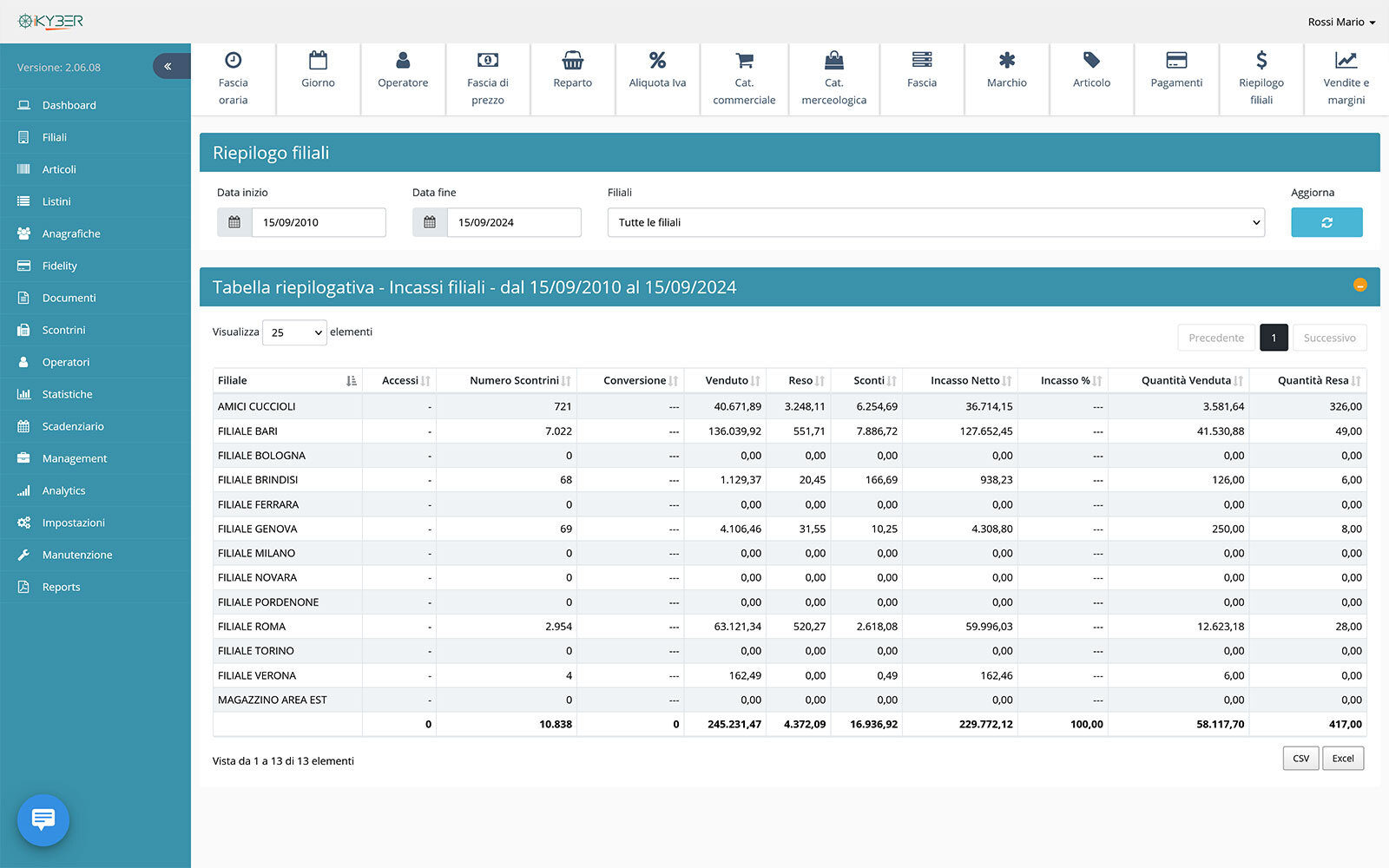
Task: Open Anagrafiche in the sidebar
Action: [95, 233]
